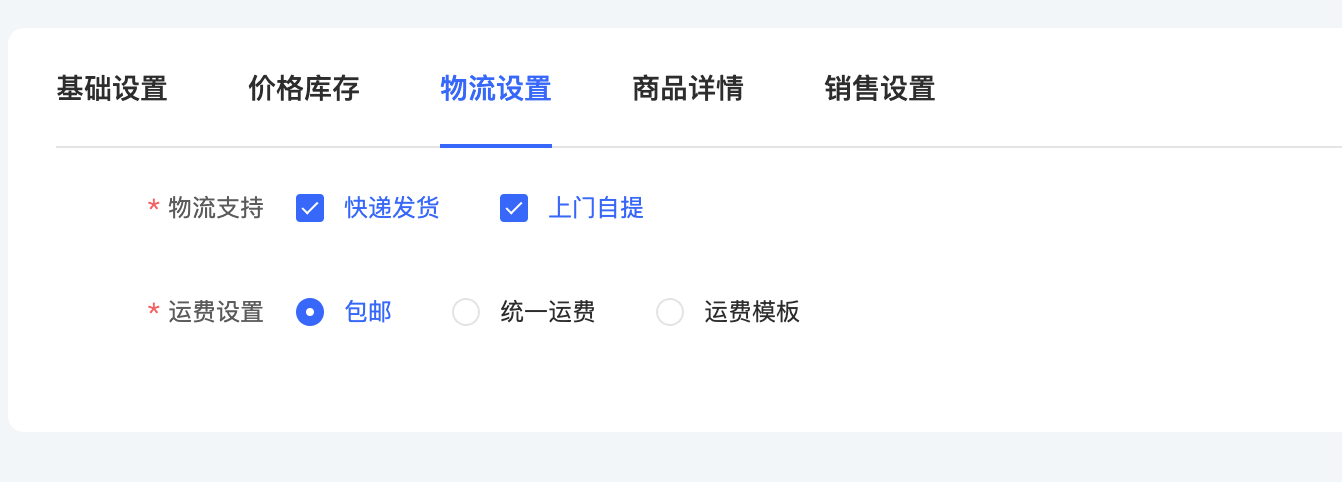Click the 物流支持 field label
Viewport: 1342px width, 482px height.
(x=216, y=208)
